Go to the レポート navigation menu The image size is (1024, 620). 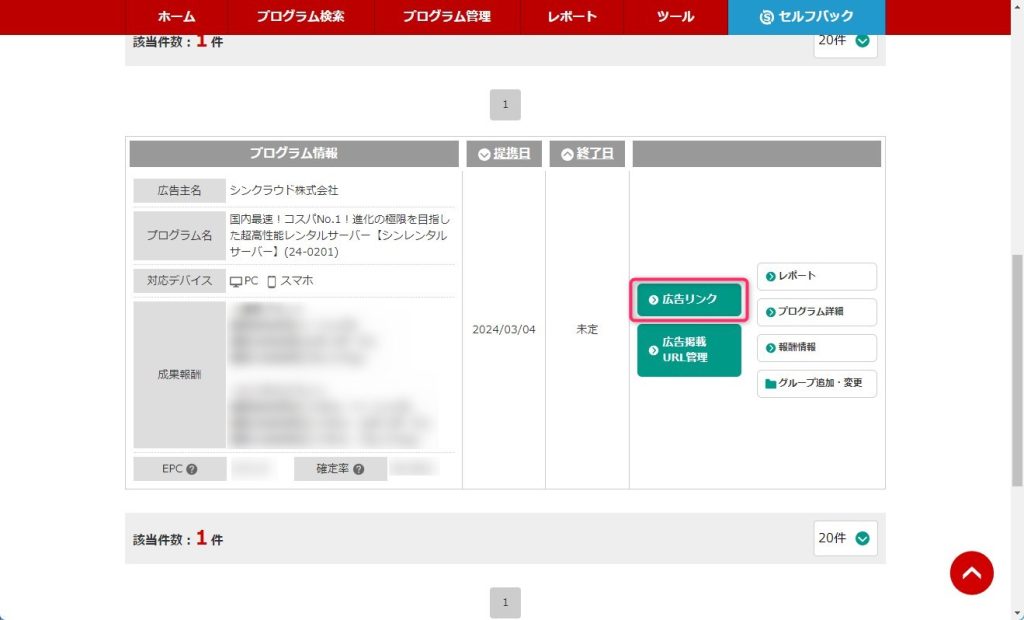[x=572, y=17]
